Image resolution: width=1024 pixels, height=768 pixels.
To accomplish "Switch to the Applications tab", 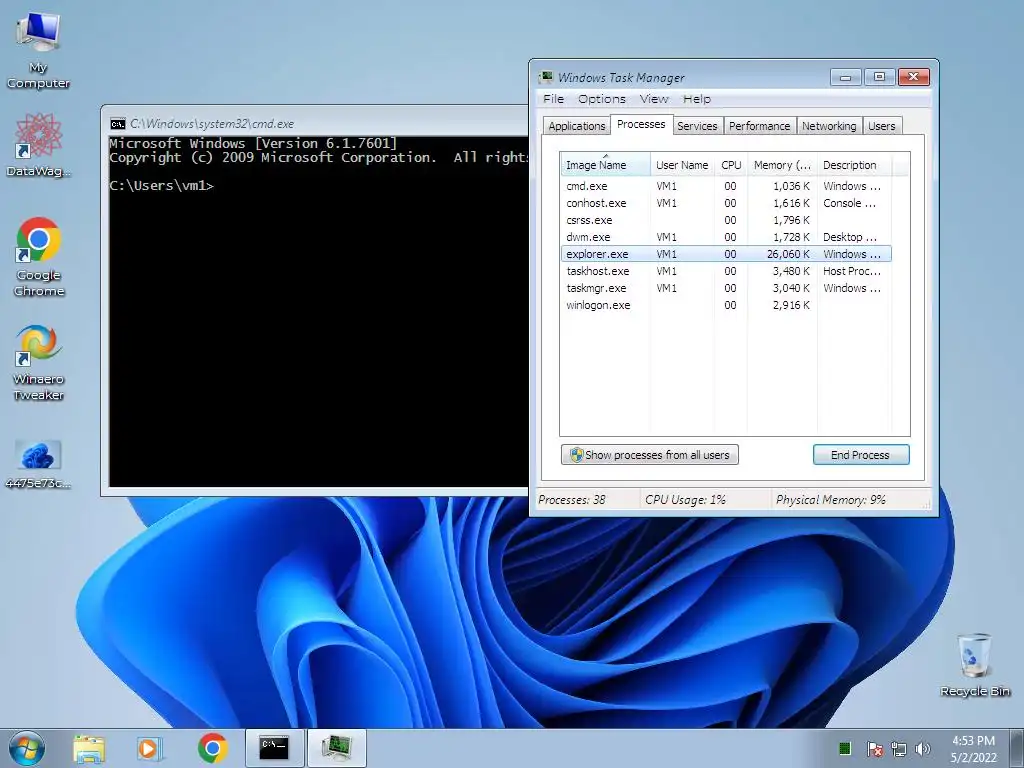I will click(577, 126).
